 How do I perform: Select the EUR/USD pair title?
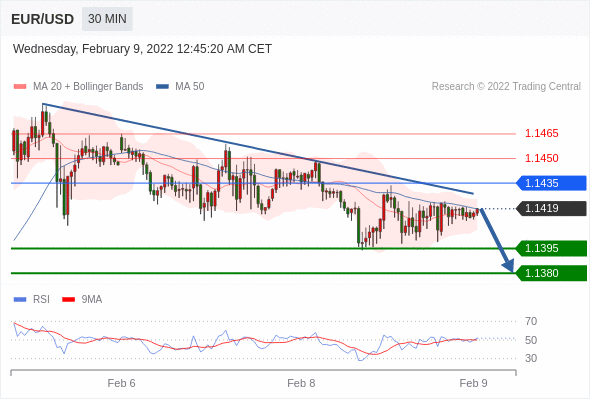(x=43, y=19)
